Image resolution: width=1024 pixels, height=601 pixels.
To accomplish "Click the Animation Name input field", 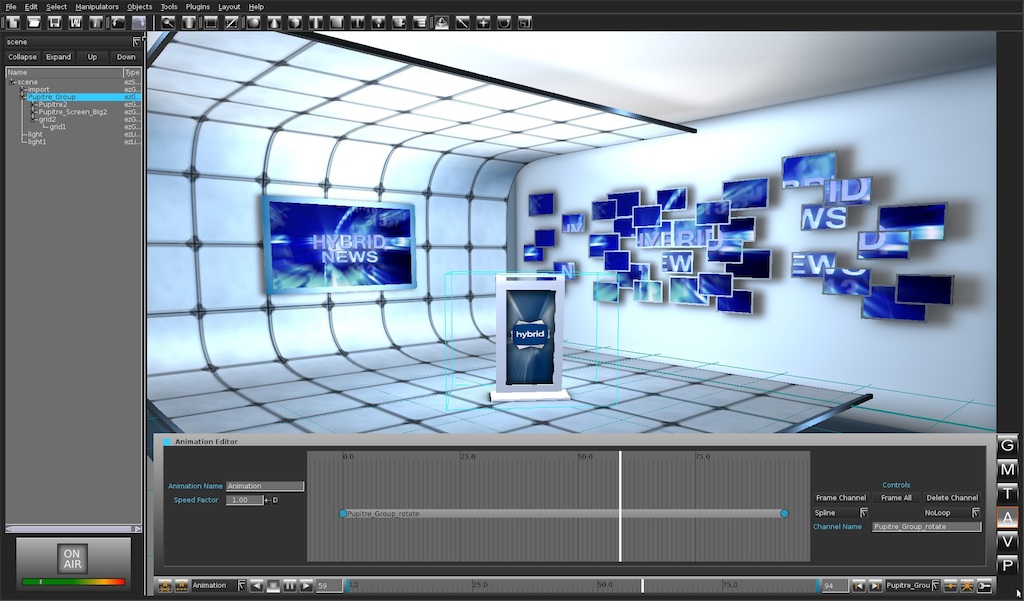I will [264, 486].
